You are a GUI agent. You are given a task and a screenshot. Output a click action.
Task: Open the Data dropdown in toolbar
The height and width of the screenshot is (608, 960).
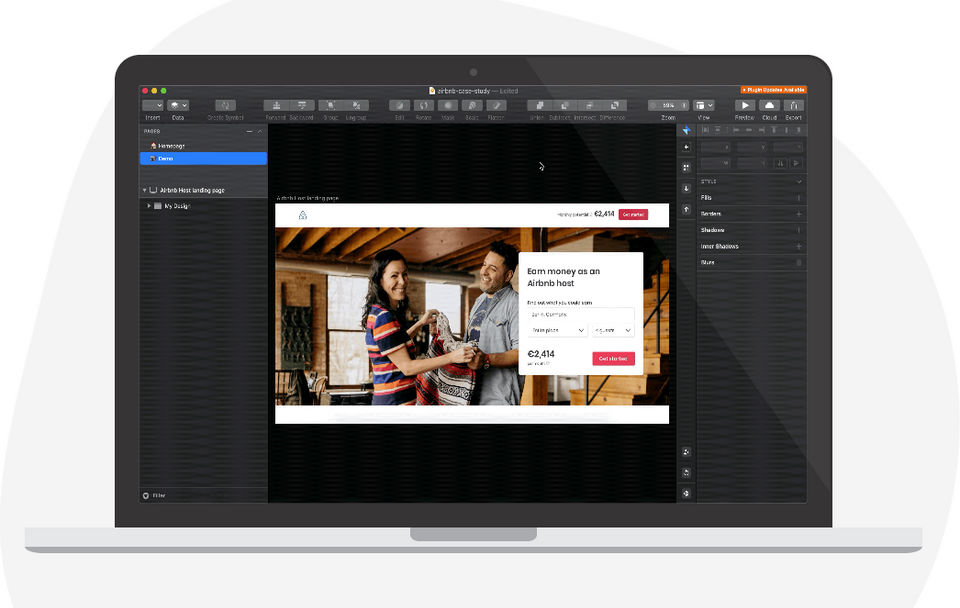tap(178, 105)
